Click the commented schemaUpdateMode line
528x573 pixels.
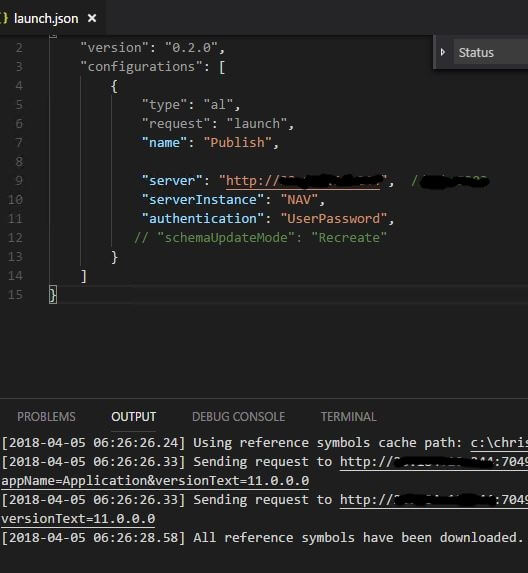point(260,238)
